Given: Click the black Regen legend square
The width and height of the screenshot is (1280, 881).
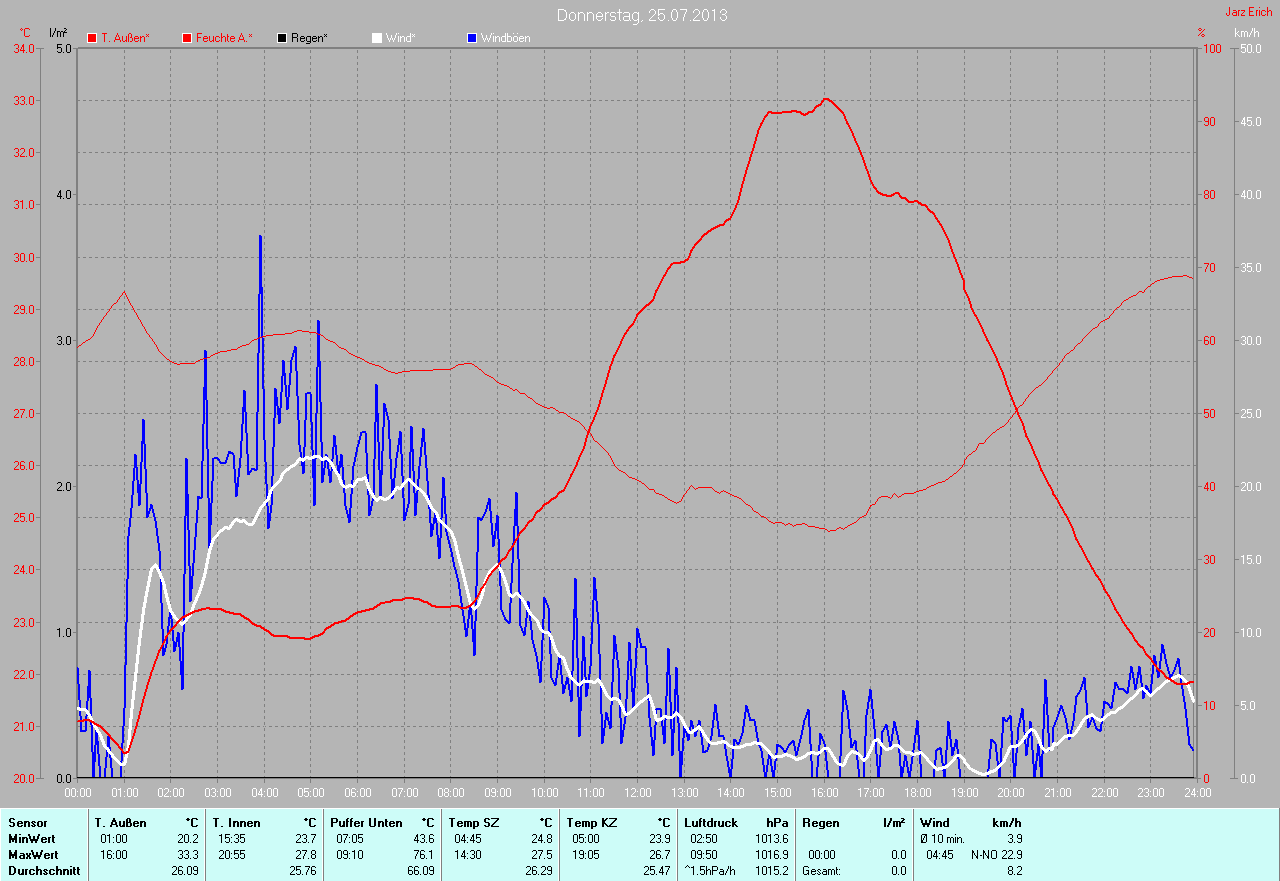Looking at the screenshot, I should 282,38.
